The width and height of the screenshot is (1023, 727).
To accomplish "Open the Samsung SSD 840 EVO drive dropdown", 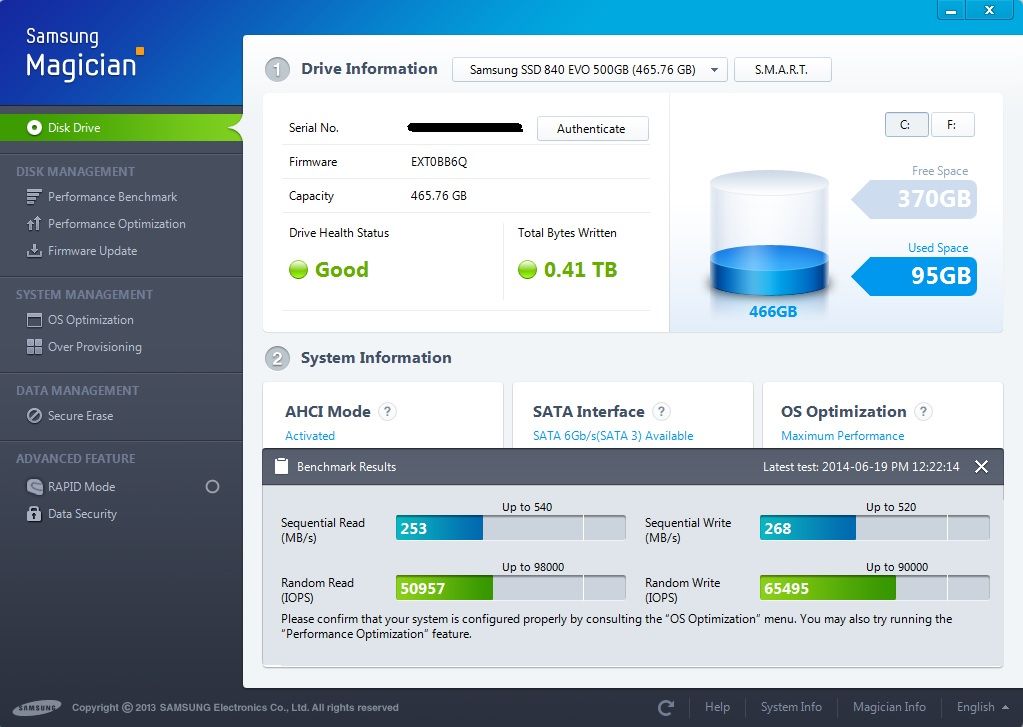I will pyautogui.click(x=589, y=70).
